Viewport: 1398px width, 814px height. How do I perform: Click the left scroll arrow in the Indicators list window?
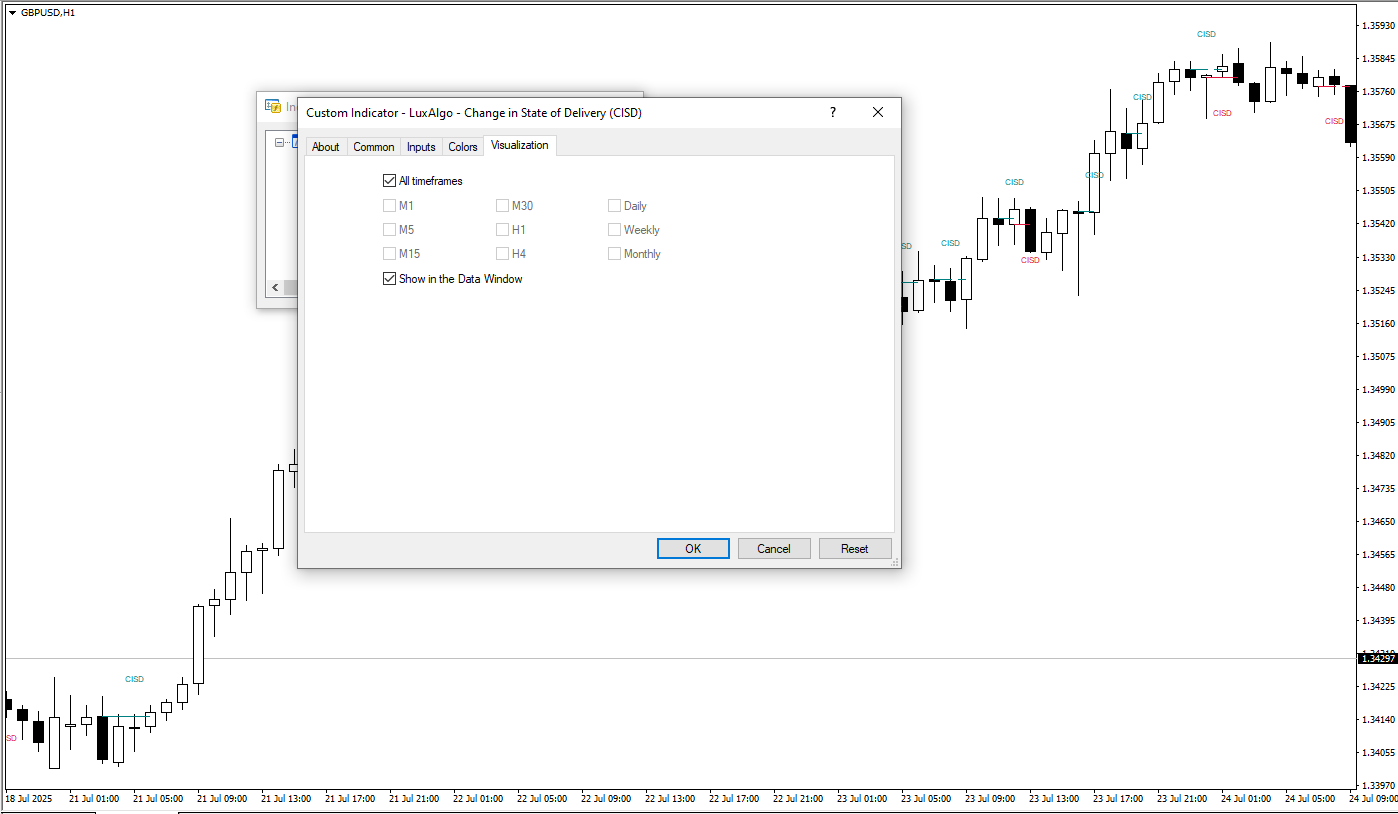click(274, 288)
